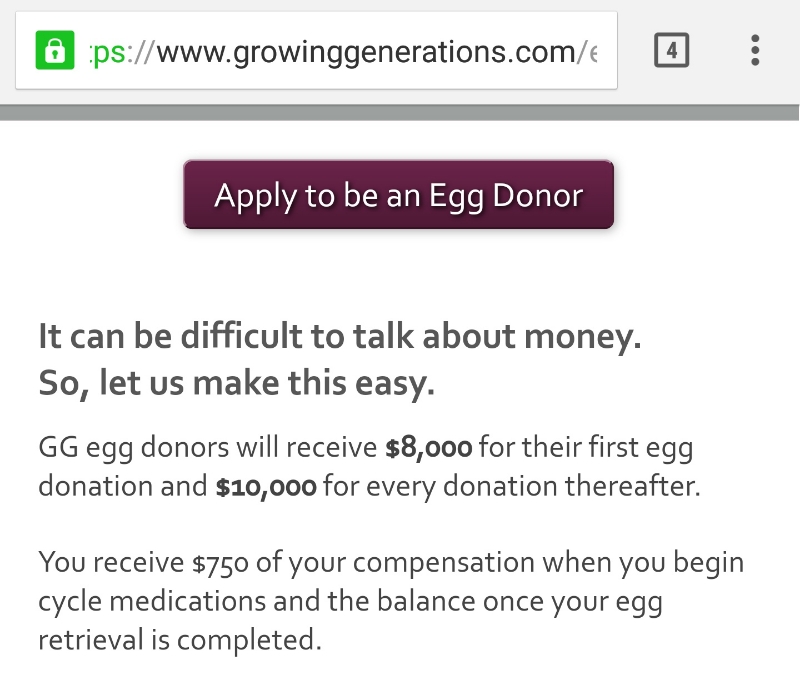
Task: Open the three-dot browser overflow menu
Action: 755,50
